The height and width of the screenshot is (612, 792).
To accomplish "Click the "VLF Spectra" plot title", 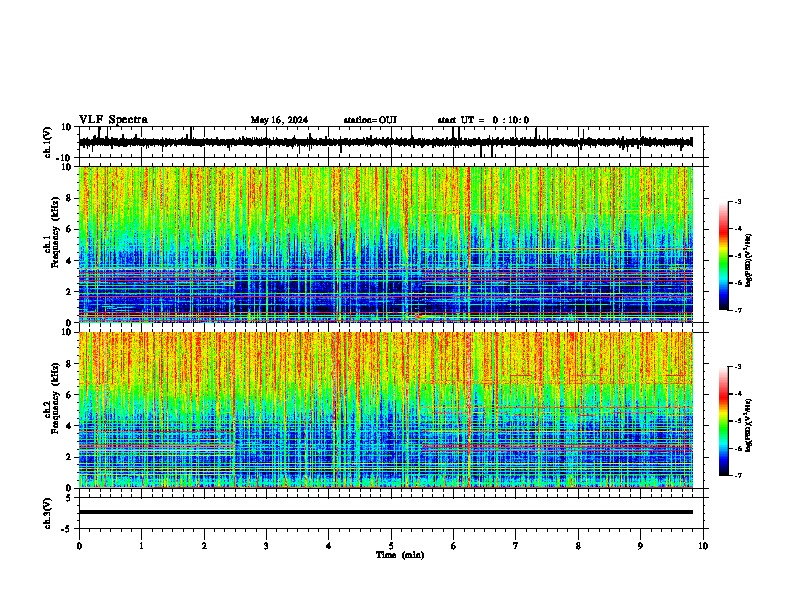I will 113,120.
